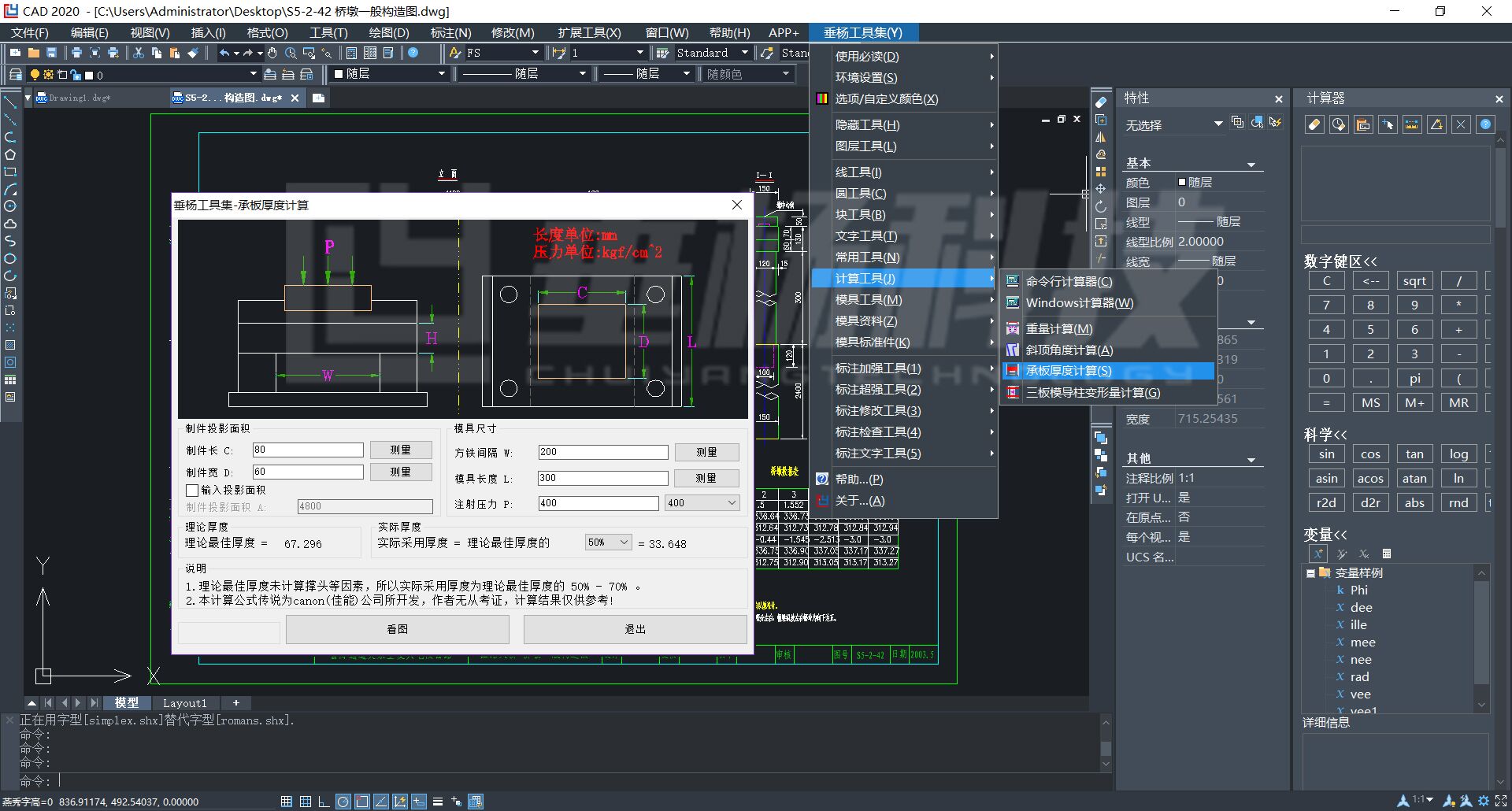Toggle ortho mode in status bar
This screenshot has width=1512, height=811.
tap(324, 802)
